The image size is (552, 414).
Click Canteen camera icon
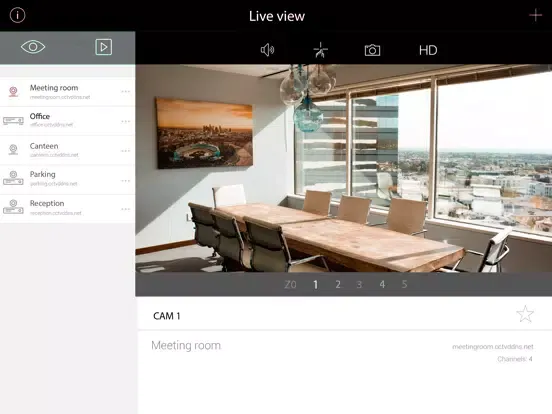tap(13, 150)
